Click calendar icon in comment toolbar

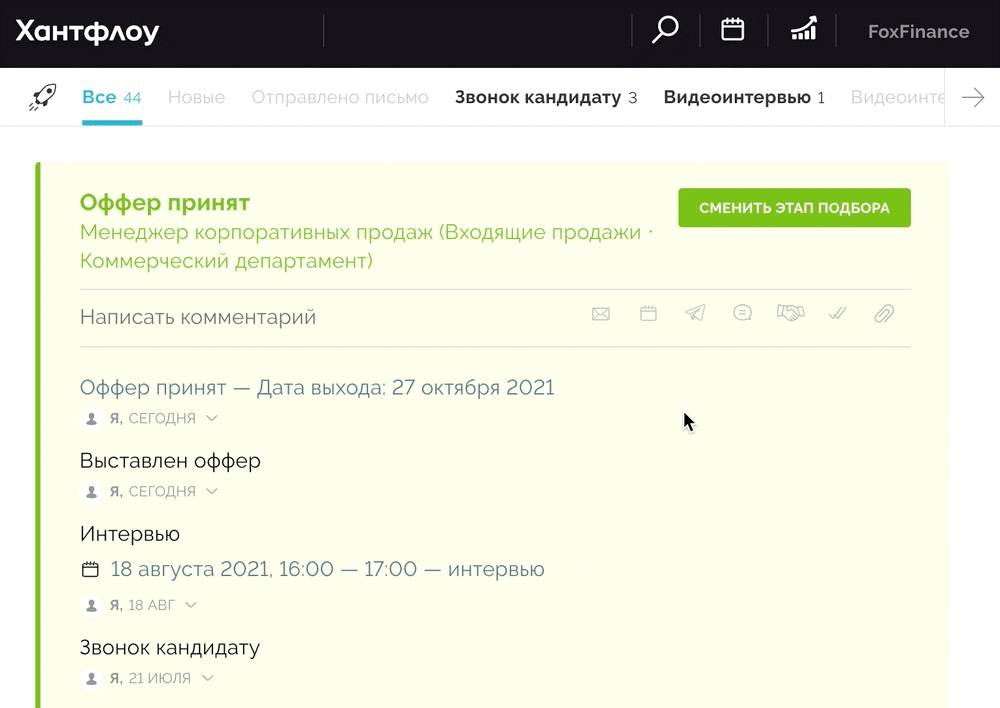click(648, 314)
